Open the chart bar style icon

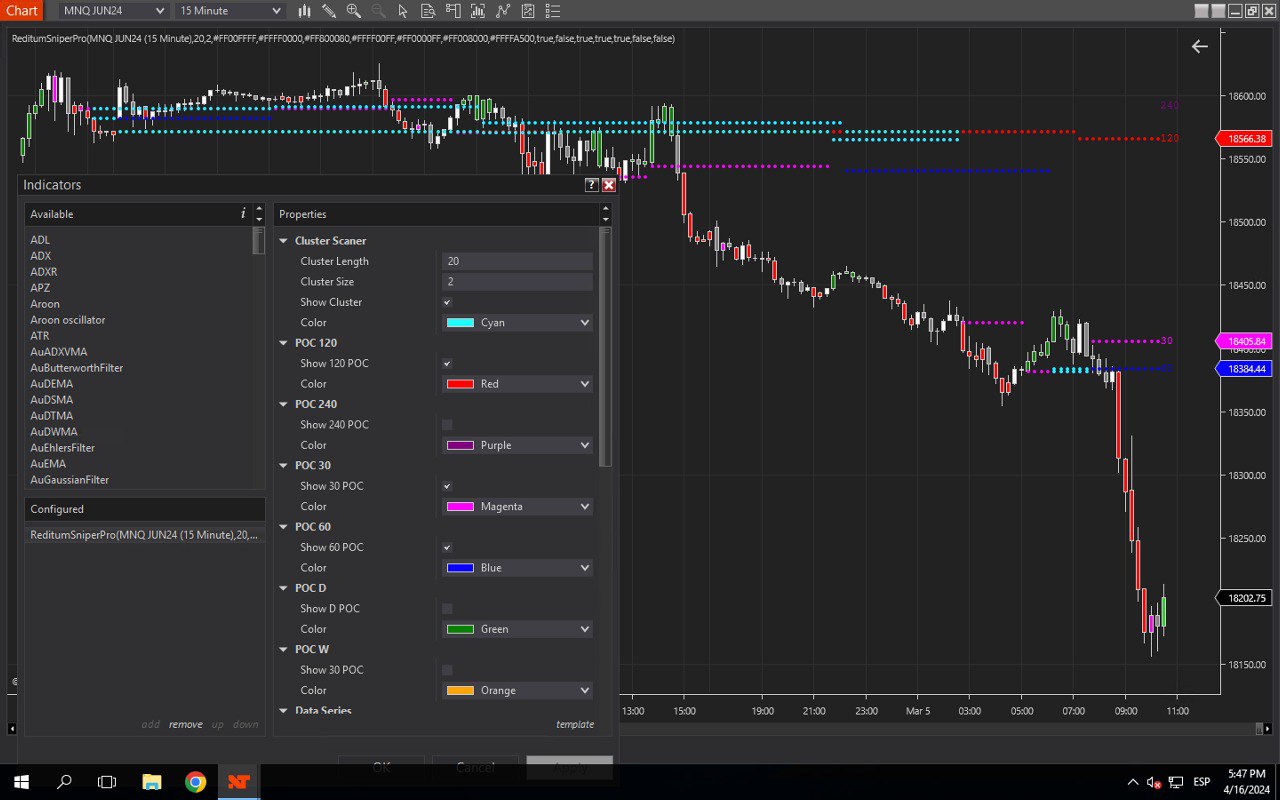pyautogui.click(x=304, y=11)
